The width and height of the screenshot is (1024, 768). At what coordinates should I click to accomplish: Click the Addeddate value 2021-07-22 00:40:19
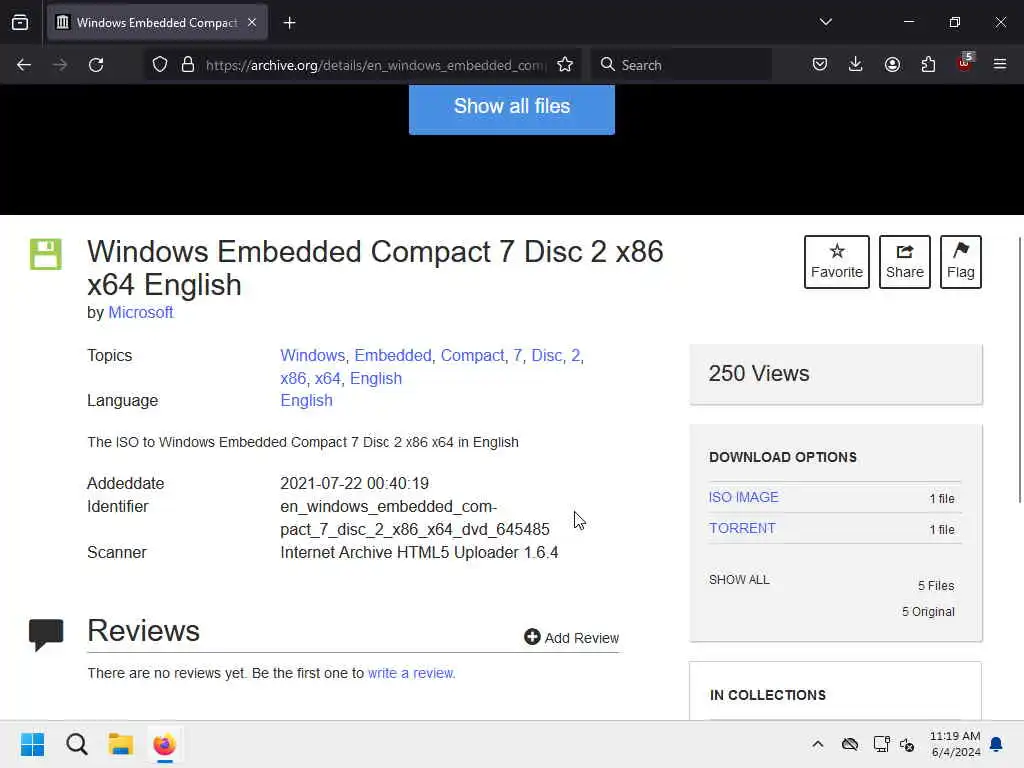tap(355, 483)
